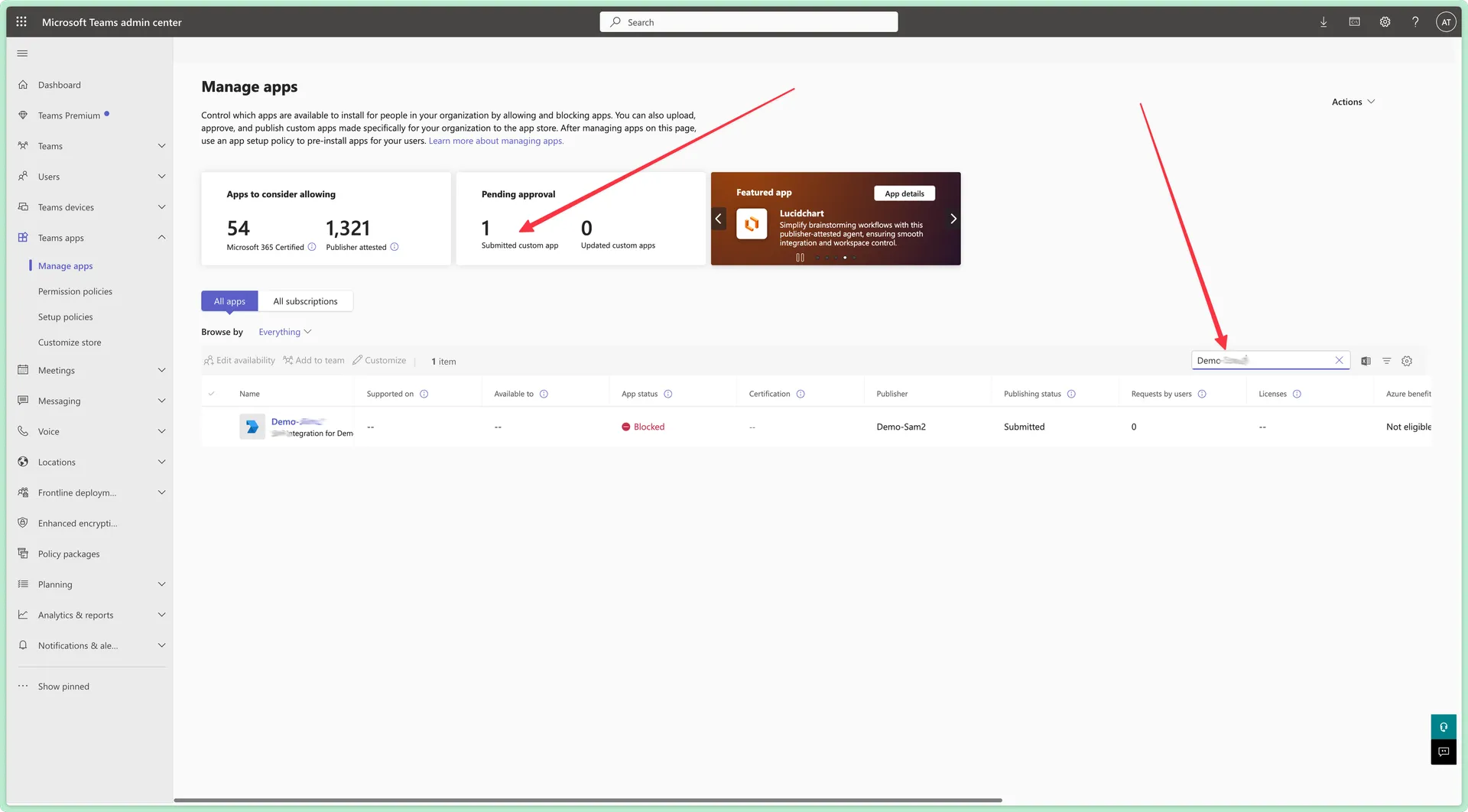This screenshot has height=812, width=1468.
Task: Export the app list to Excel
Action: pos(1366,361)
